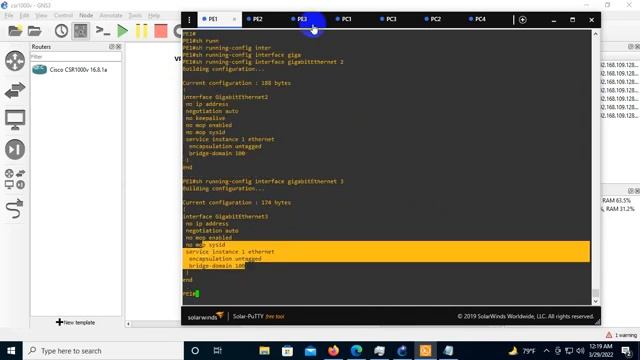Open the Help menu in GNS3
Screen dimensions: 640x360
pyautogui.click(x=154, y=16)
